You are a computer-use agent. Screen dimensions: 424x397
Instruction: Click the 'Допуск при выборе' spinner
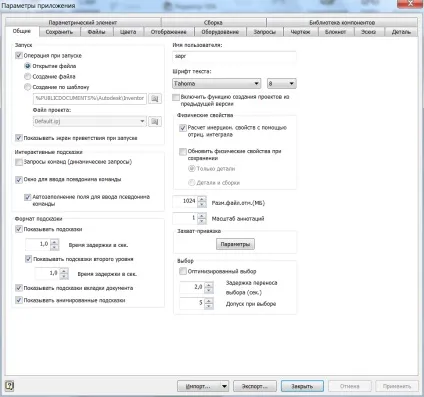[x=209, y=303]
